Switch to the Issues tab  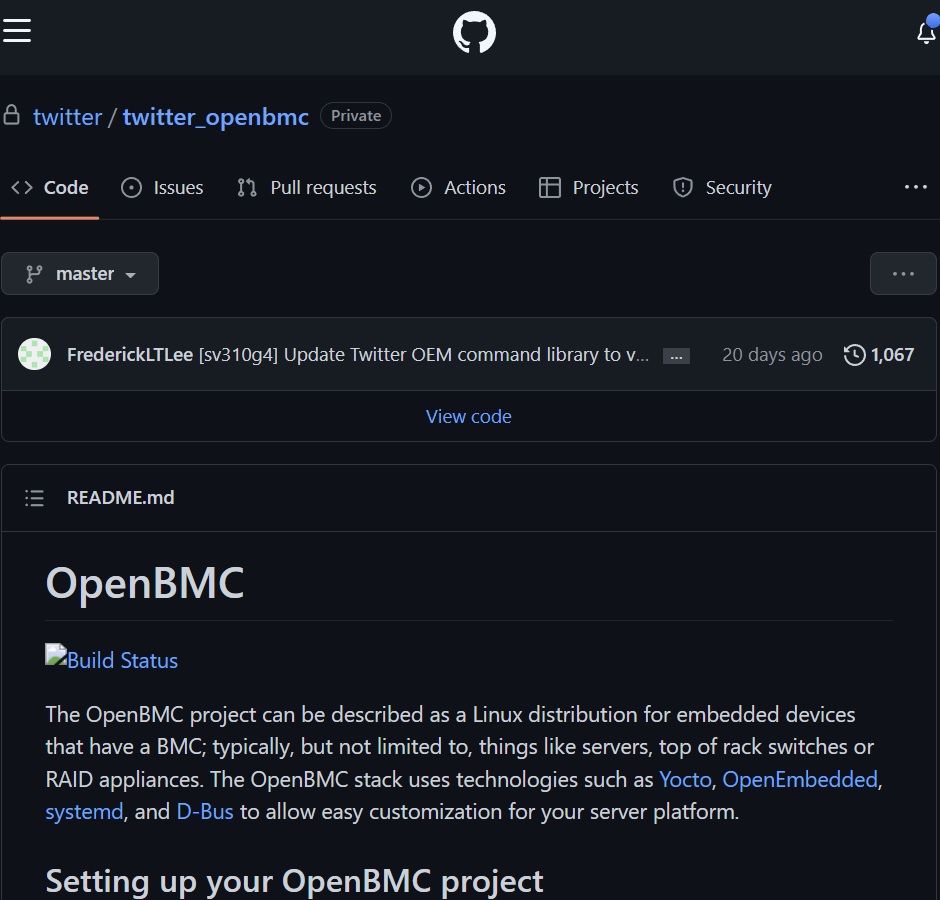pos(162,188)
